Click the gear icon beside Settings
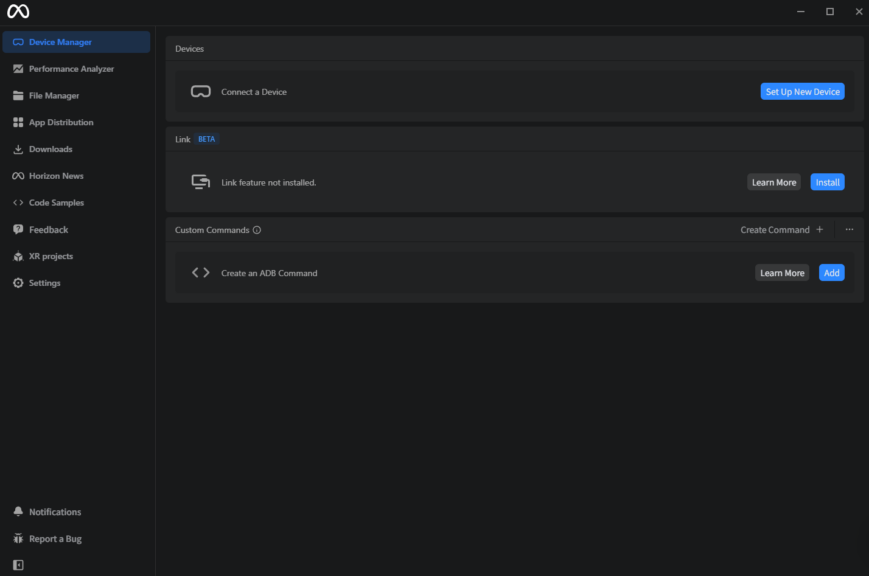869x576 pixels. point(18,283)
